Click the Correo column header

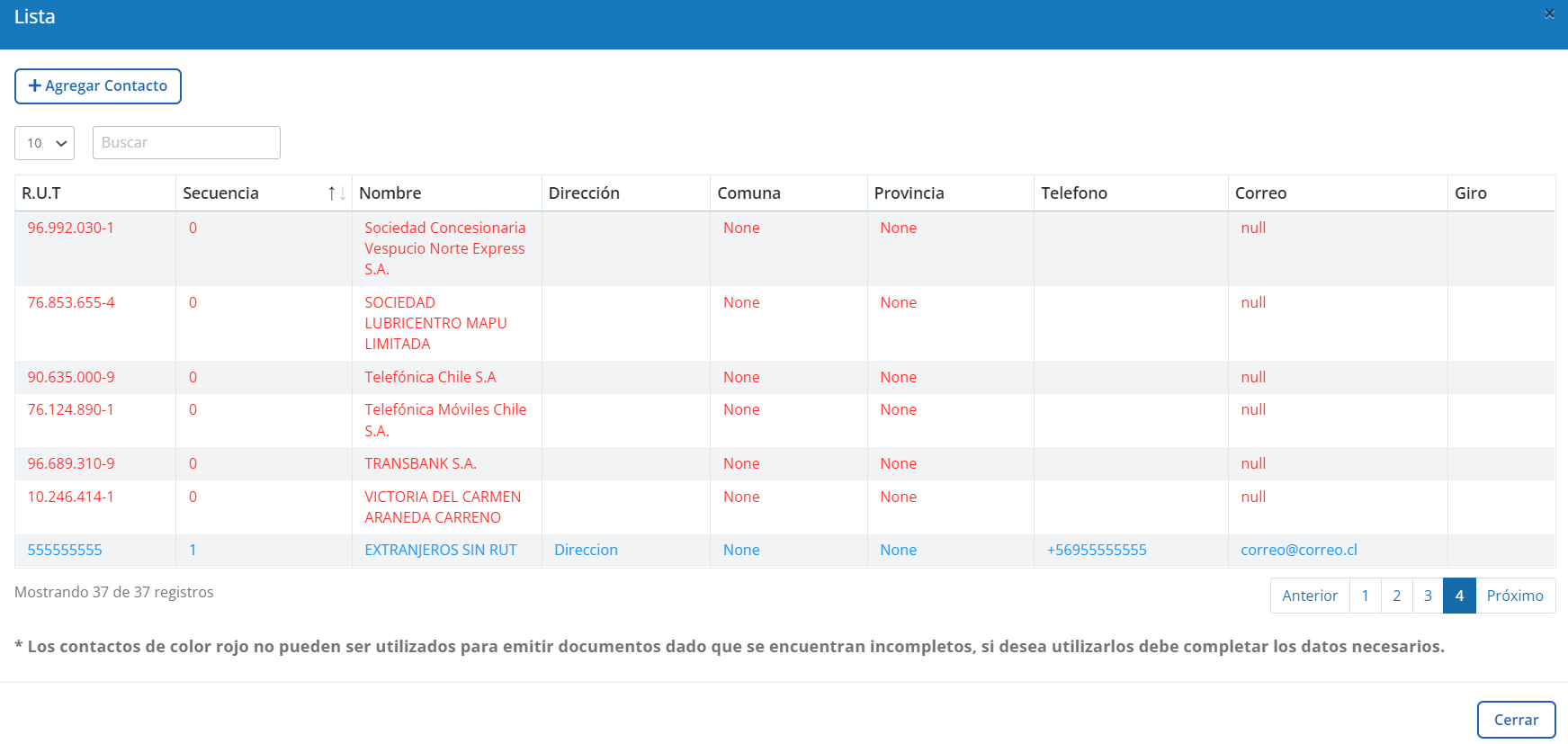1260,193
